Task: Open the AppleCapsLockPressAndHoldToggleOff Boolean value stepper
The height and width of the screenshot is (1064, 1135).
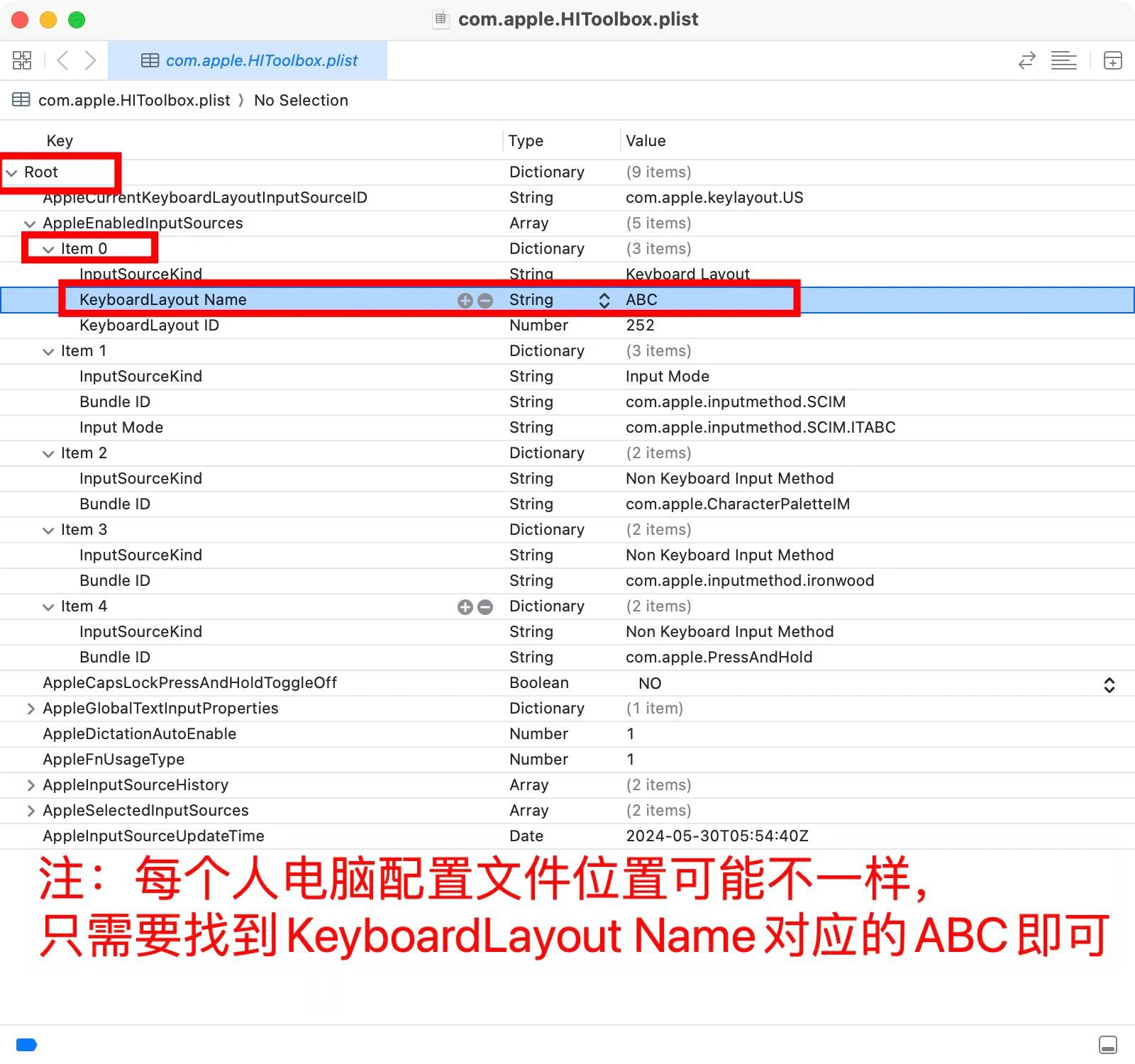Action: (x=1109, y=685)
